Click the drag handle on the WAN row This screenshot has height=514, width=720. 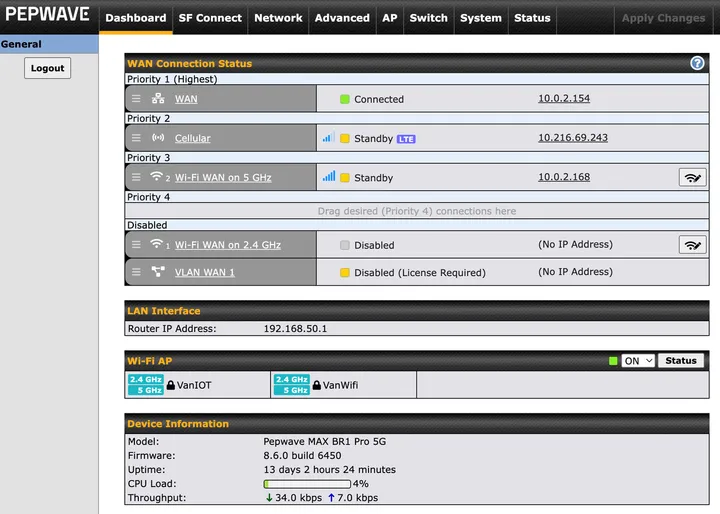coord(136,98)
